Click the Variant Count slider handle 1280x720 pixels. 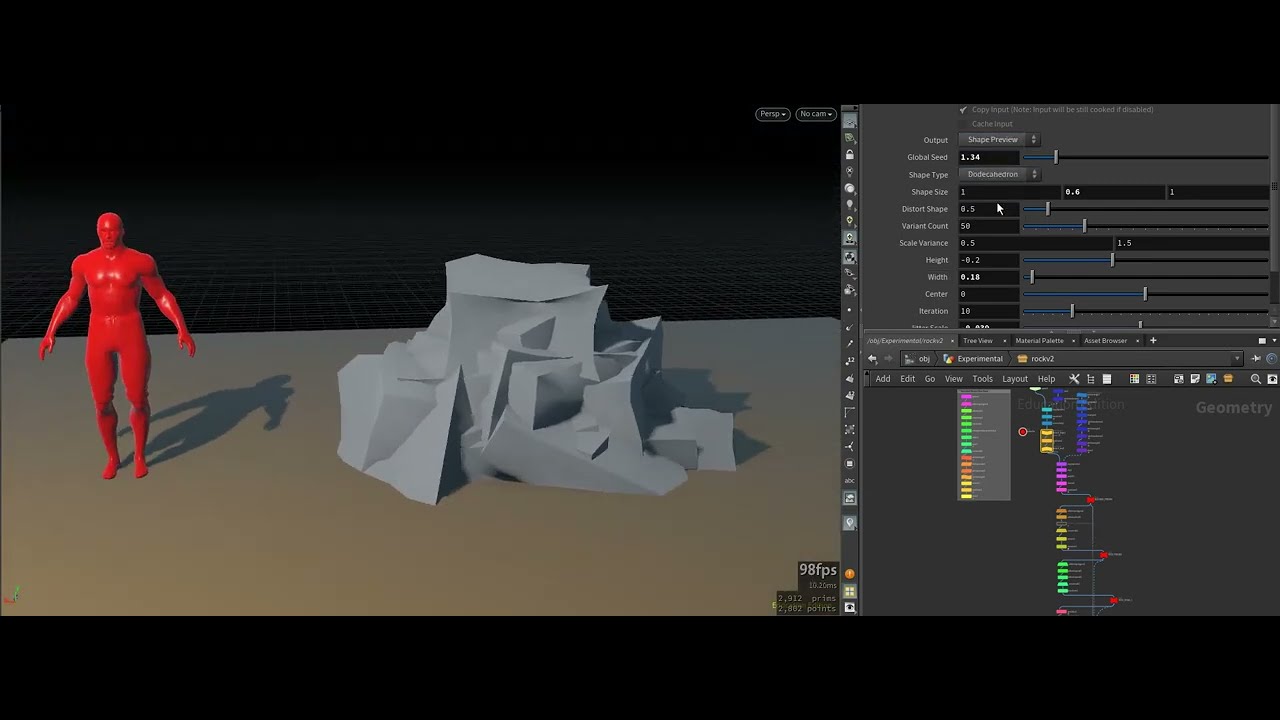1084,226
